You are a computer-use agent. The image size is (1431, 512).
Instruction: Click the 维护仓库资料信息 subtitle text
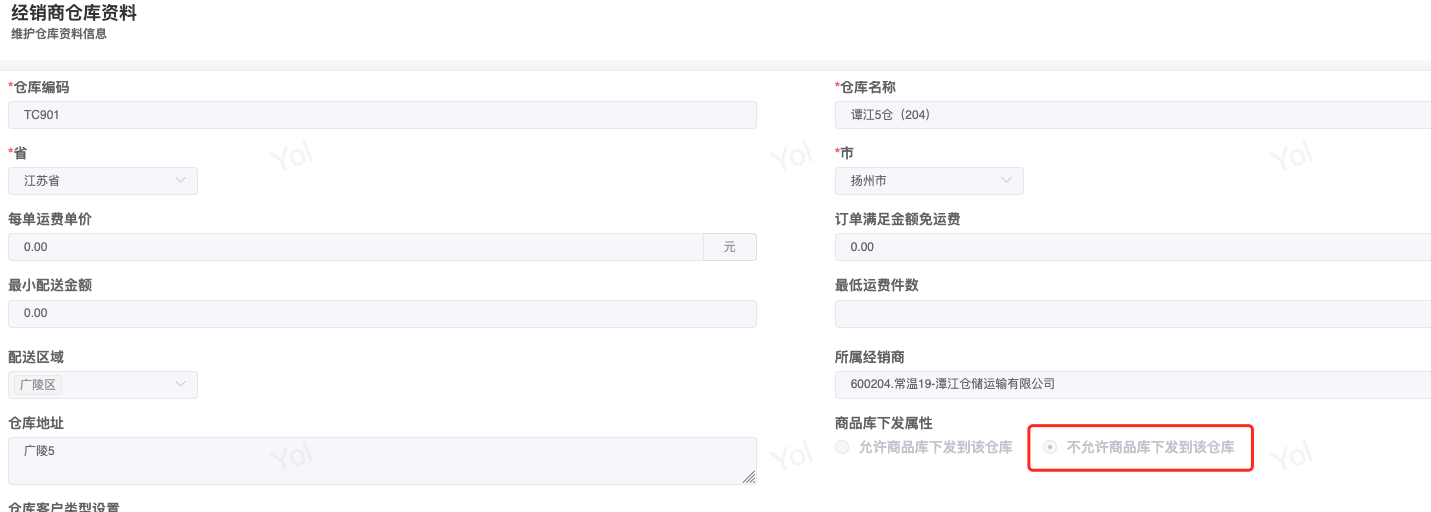click(59, 34)
